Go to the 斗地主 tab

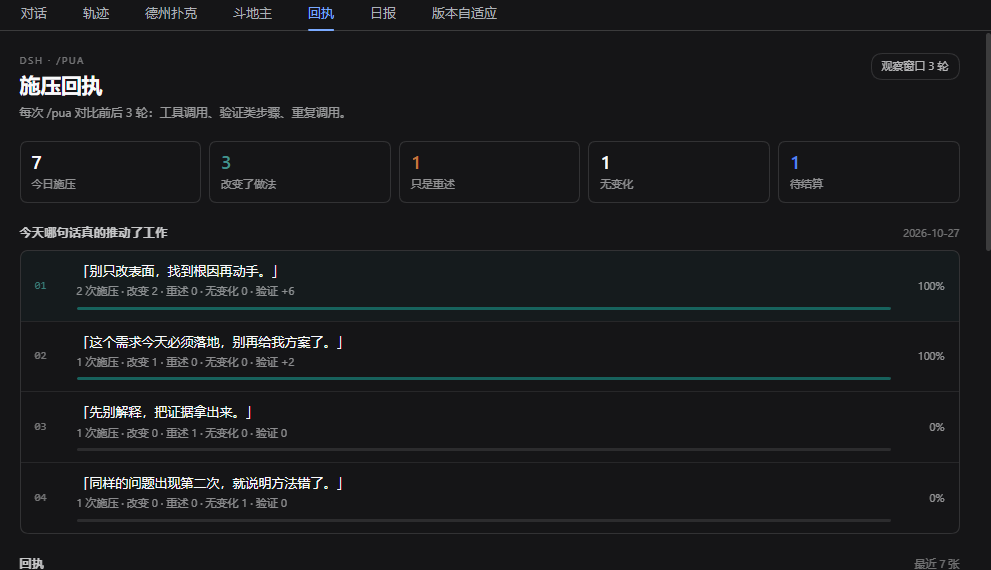pos(252,13)
